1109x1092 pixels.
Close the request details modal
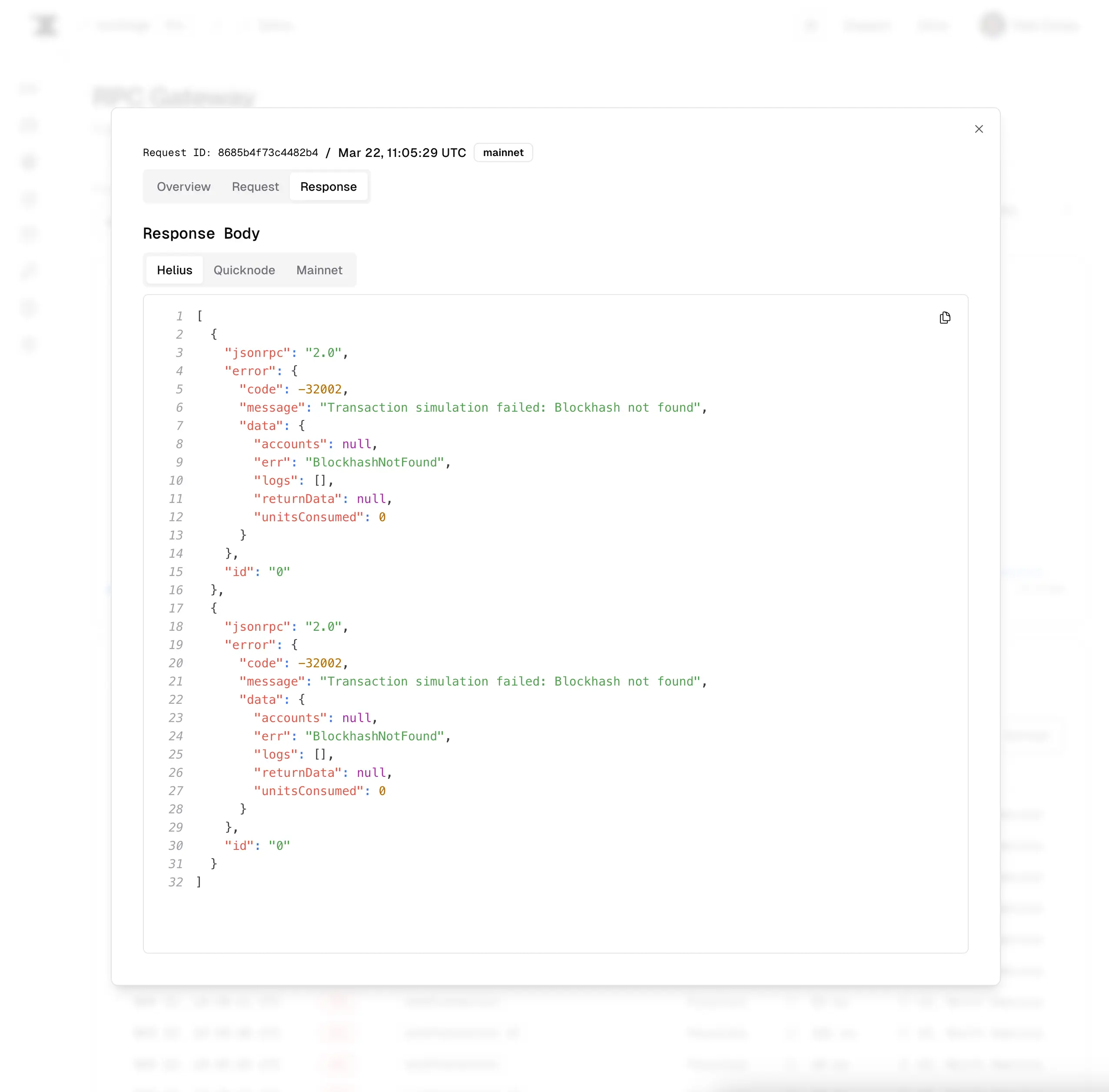tap(978, 129)
